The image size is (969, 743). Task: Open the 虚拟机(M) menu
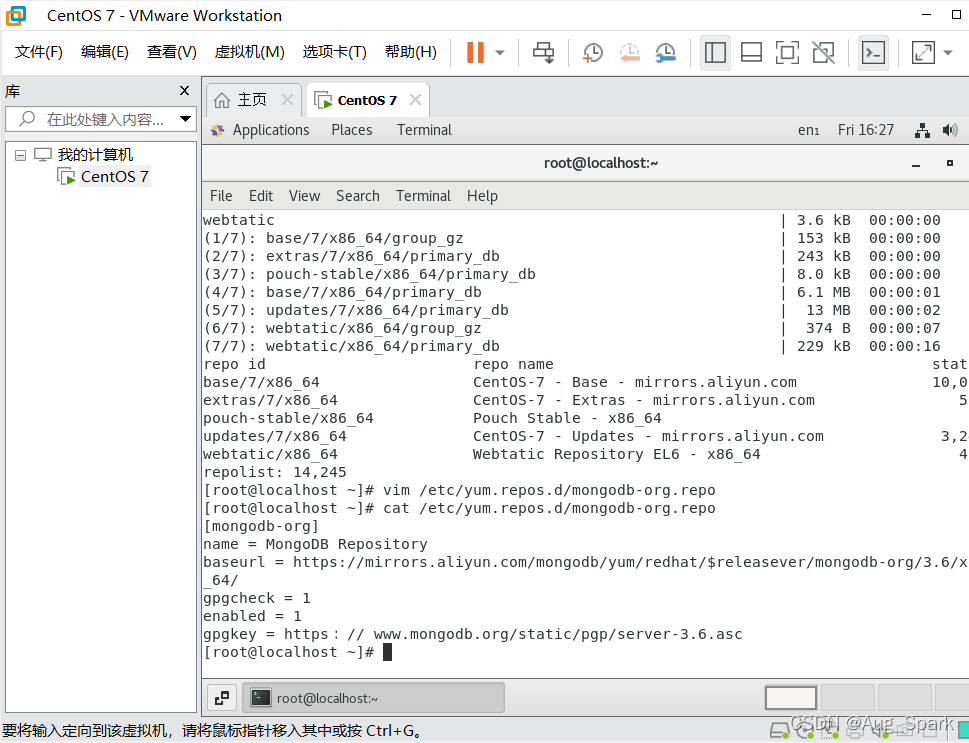point(249,52)
